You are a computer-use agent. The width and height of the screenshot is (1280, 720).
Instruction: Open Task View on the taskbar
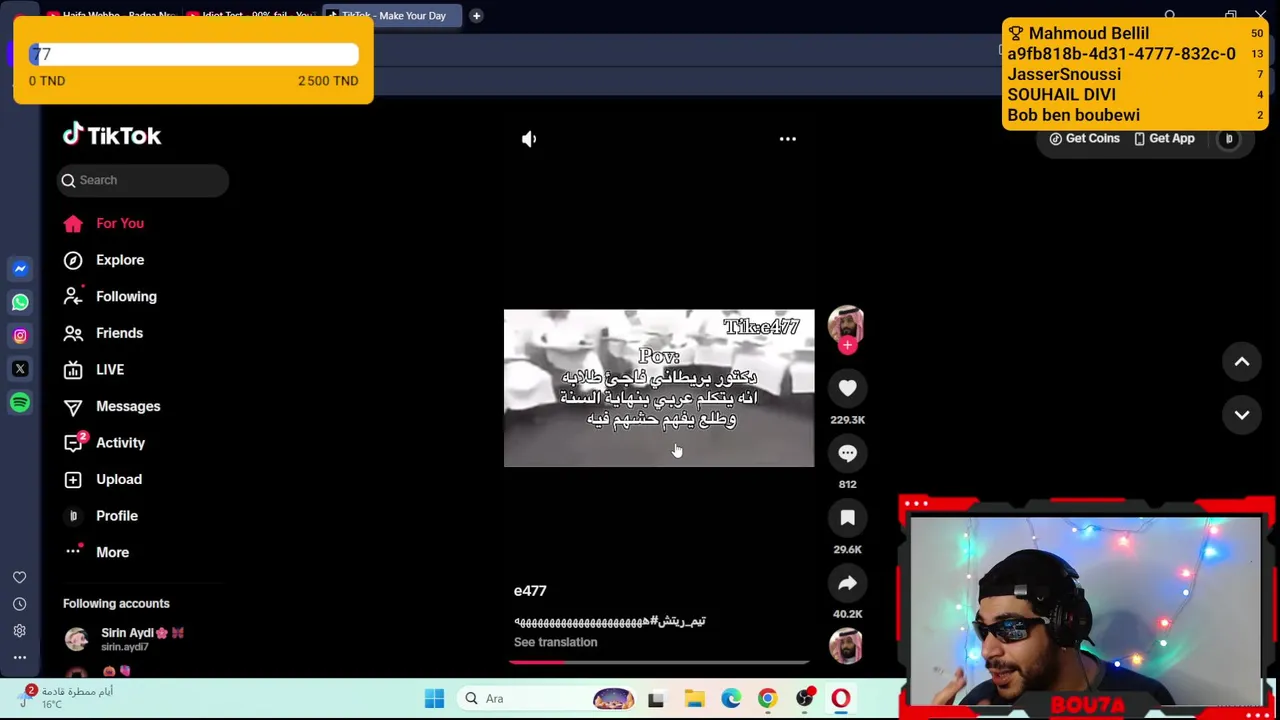click(656, 698)
